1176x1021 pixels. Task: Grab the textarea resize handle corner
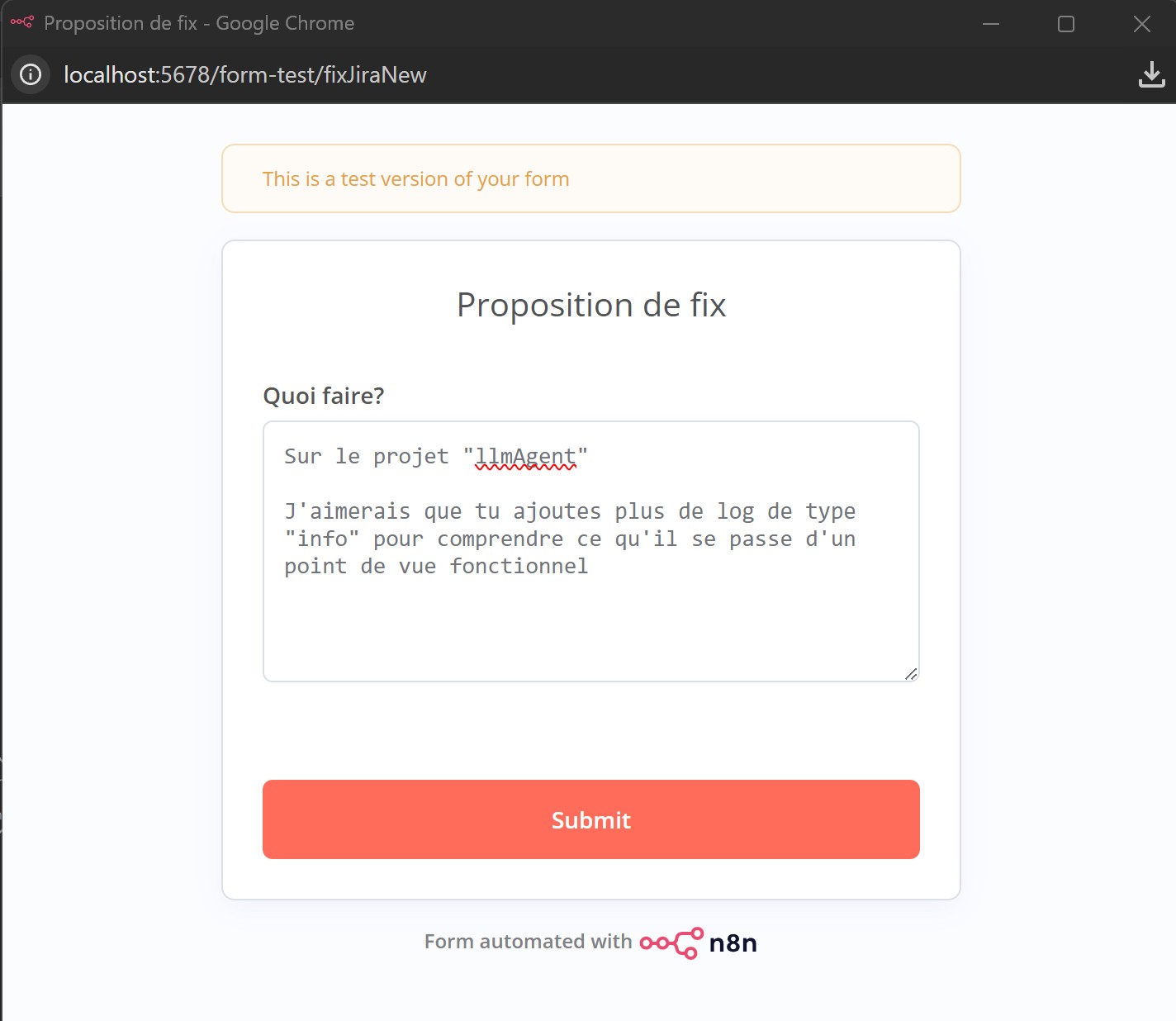(911, 674)
